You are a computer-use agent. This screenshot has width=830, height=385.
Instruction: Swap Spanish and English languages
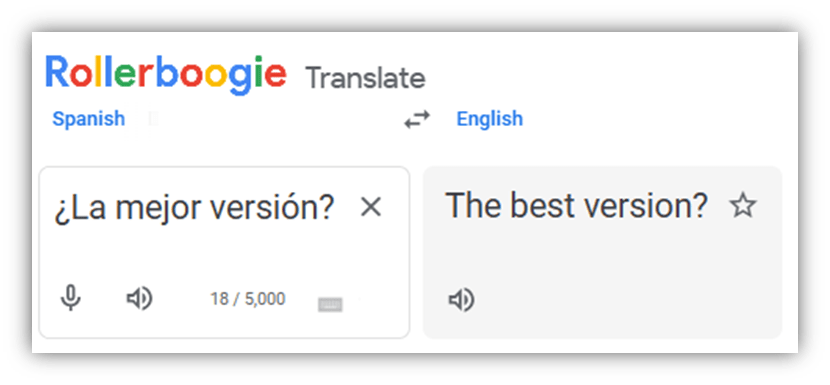417,120
